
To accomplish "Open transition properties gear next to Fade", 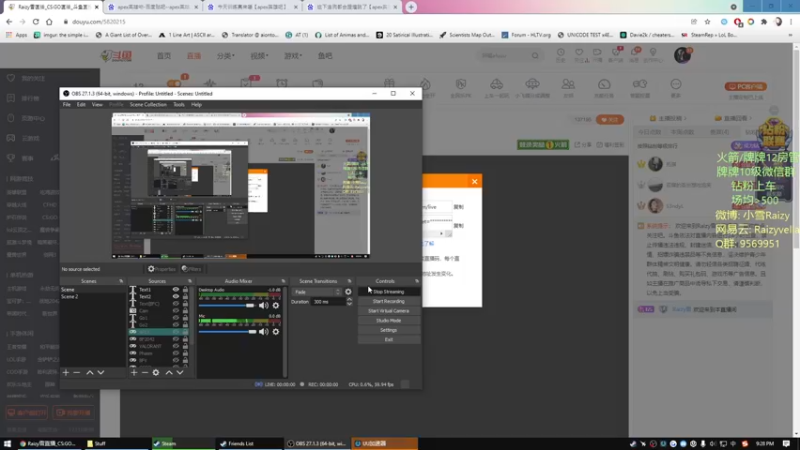I will pos(348,292).
